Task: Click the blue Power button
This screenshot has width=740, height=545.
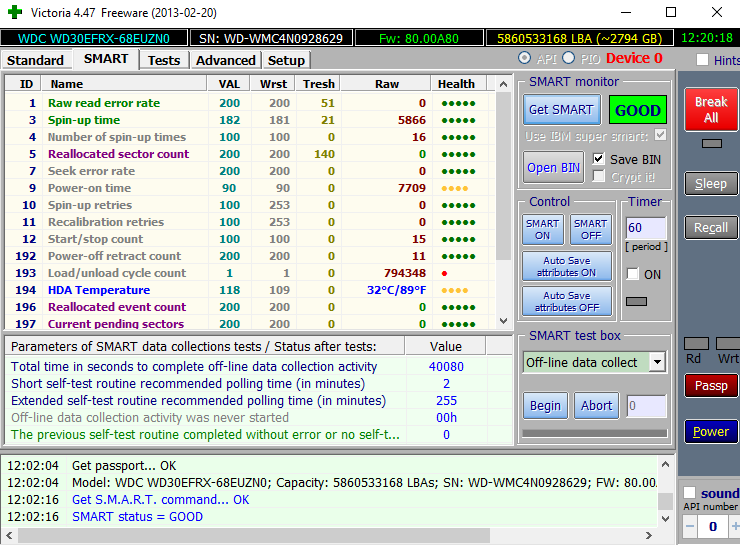Action: pyautogui.click(x=711, y=432)
